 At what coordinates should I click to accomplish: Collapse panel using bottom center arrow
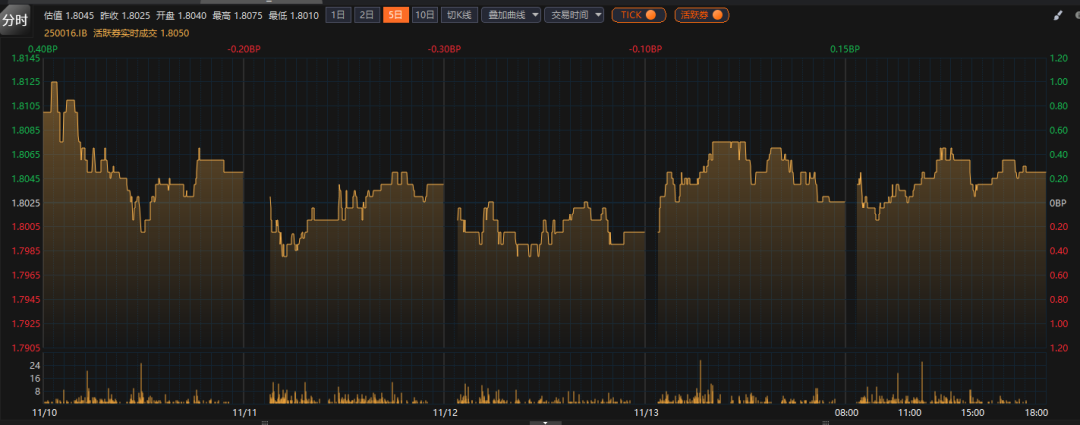[544, 421]
